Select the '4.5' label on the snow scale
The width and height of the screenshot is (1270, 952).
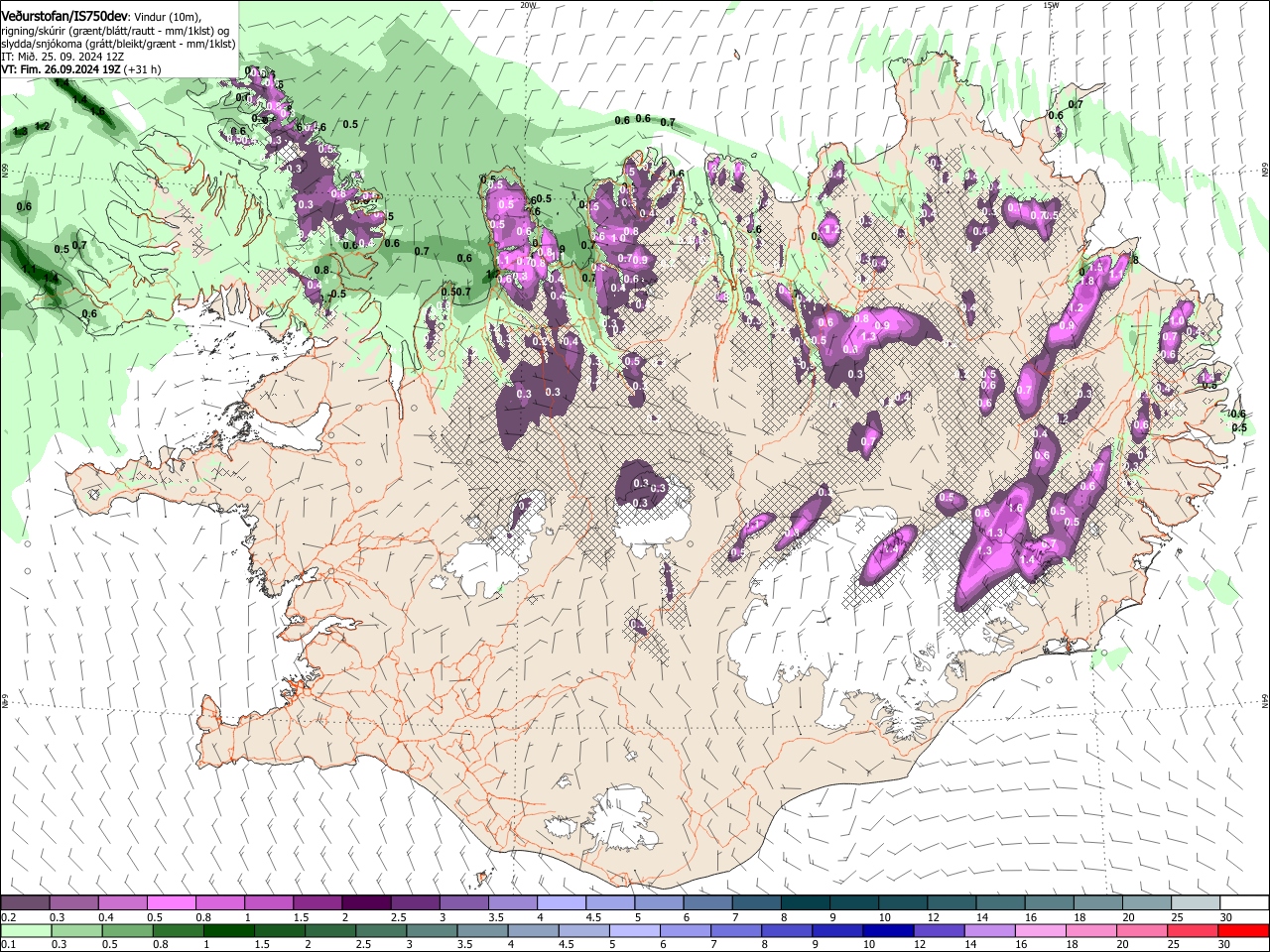pyautogui.click(x=593, y=917)
